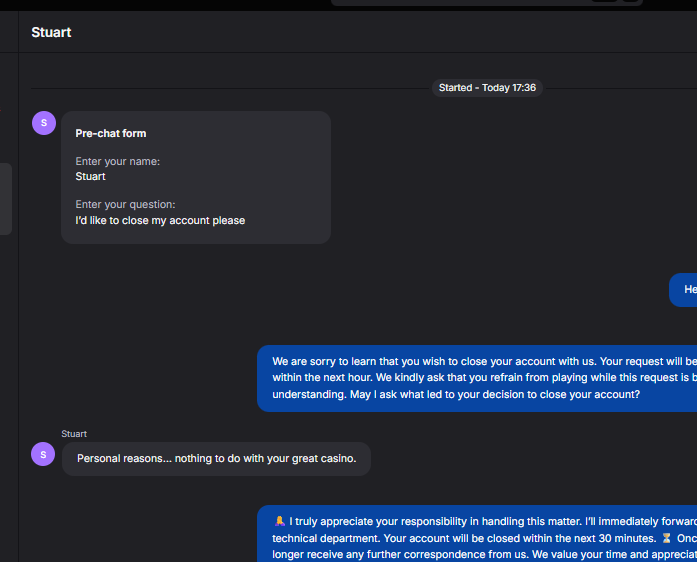The width and height of the screenshot is (697, 562).
Task: Click the account closed within 30 minutes sentence
Action: click(x=520, y=538)
